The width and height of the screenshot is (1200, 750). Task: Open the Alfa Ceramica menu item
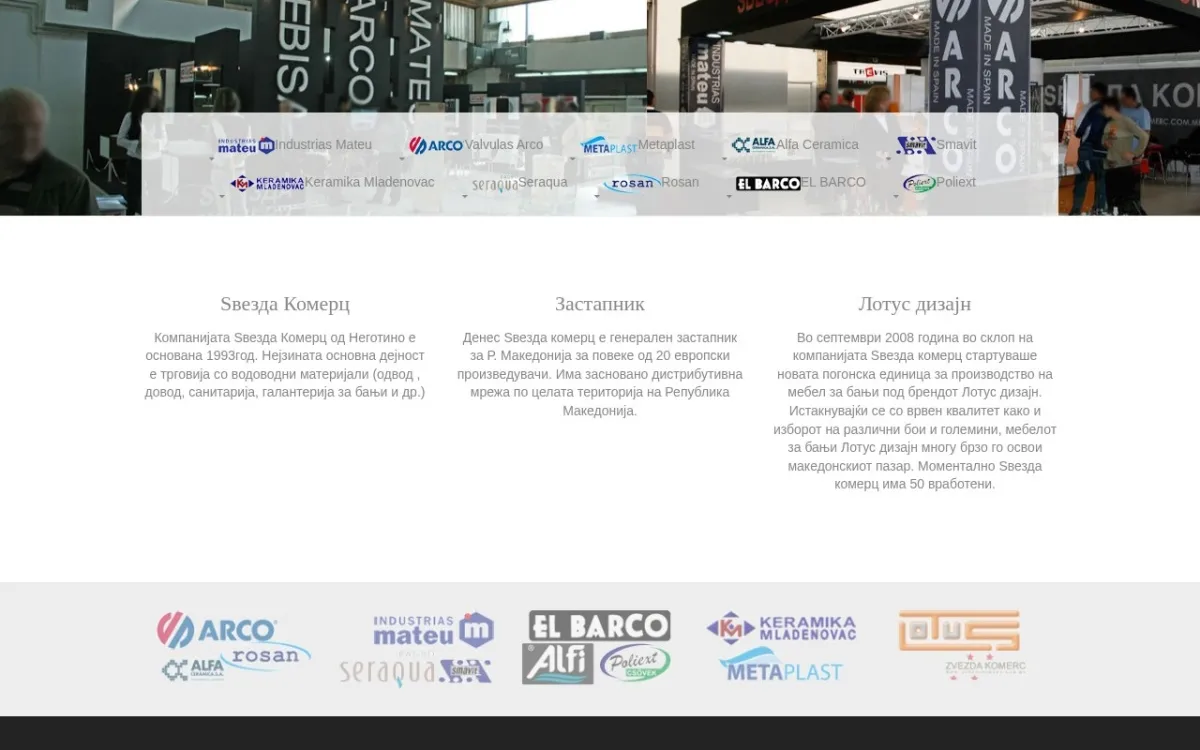pyautogui.click(x=818, y=145)
